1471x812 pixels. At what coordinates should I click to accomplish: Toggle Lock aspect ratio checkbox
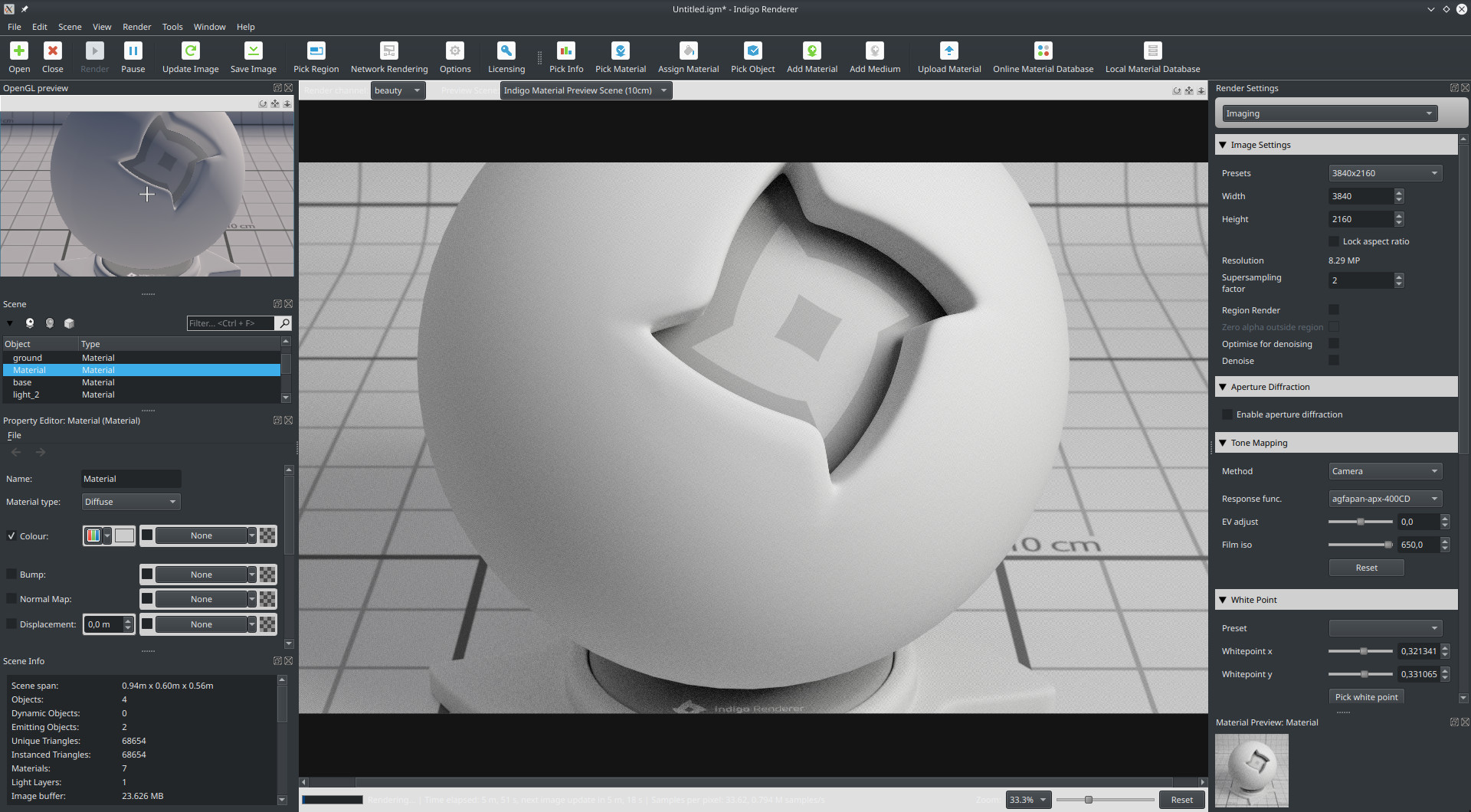(x=1334, y=241)
